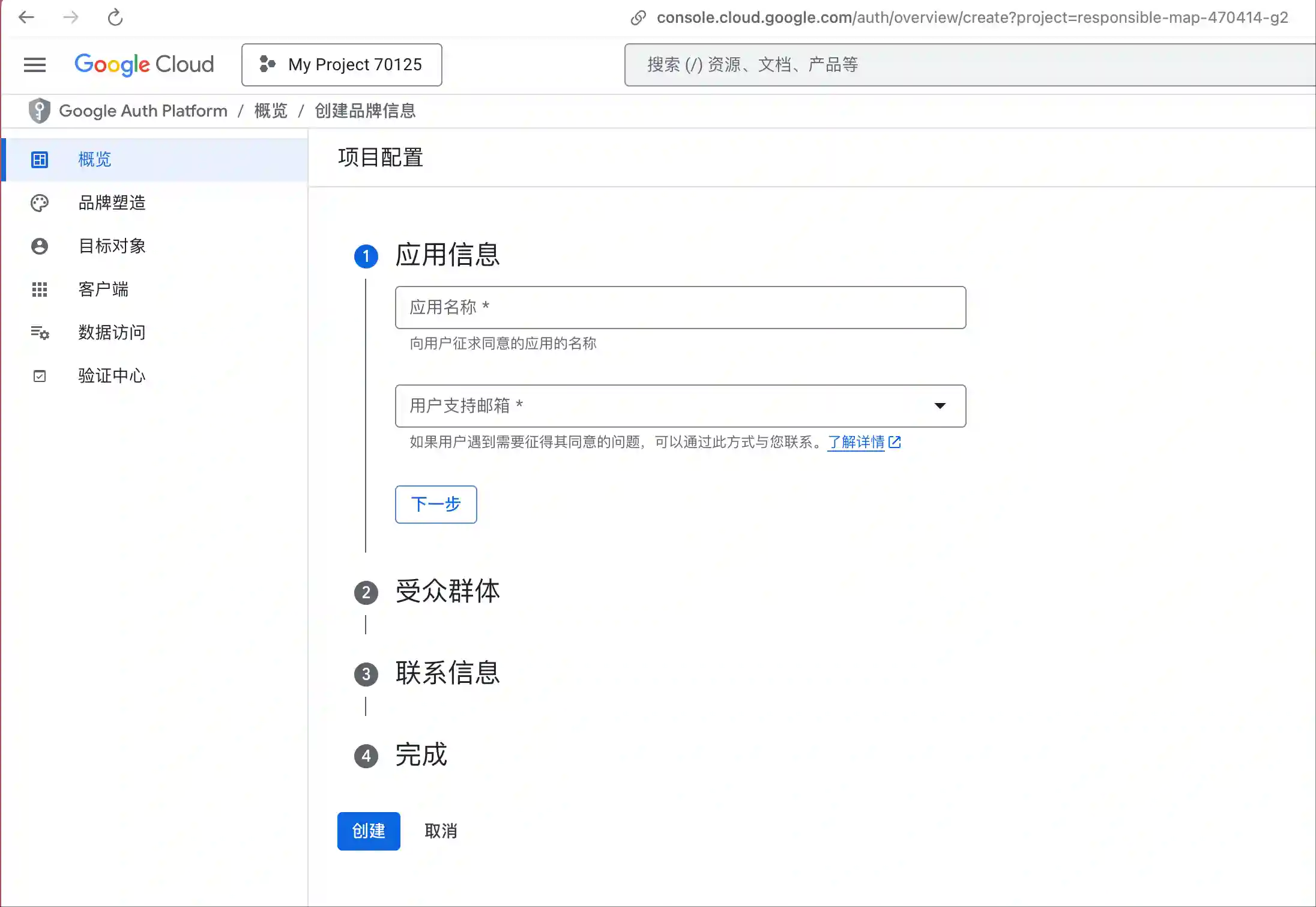Open 品牌塑造 via its palette icon

39,203
